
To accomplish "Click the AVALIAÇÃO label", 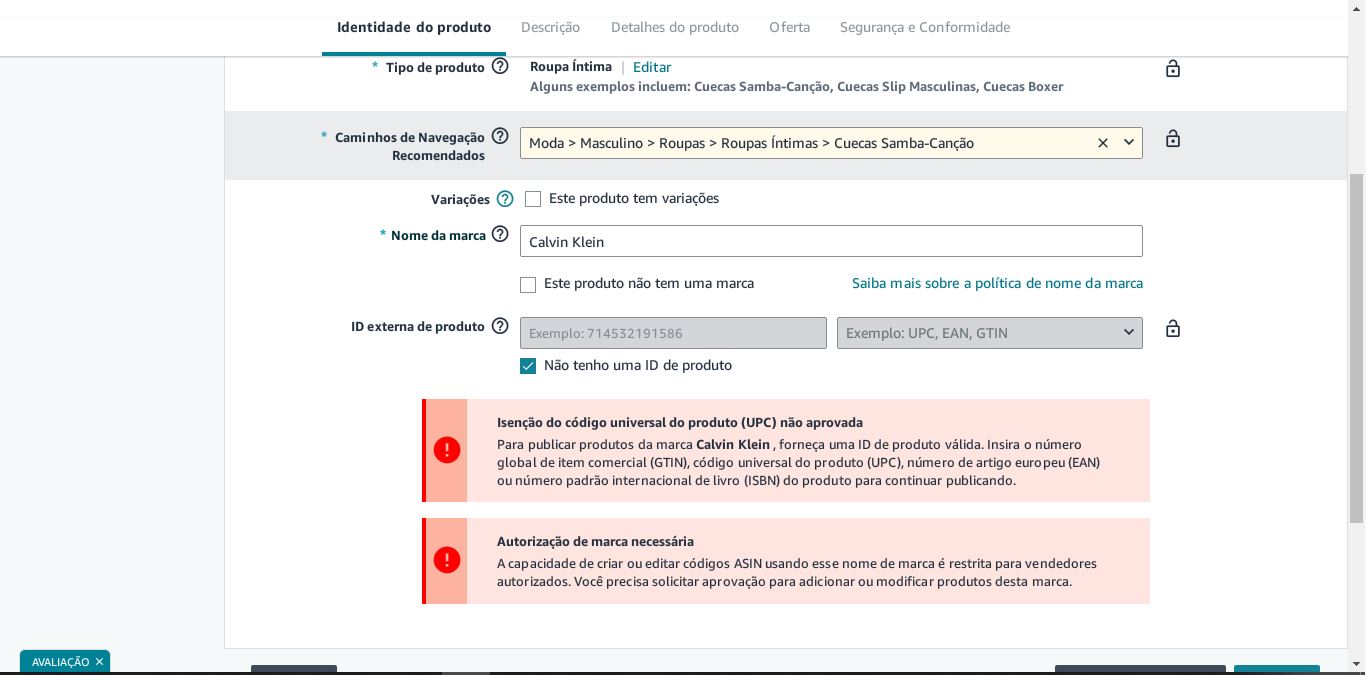I will pyautogui.click(x=60, y=662).
